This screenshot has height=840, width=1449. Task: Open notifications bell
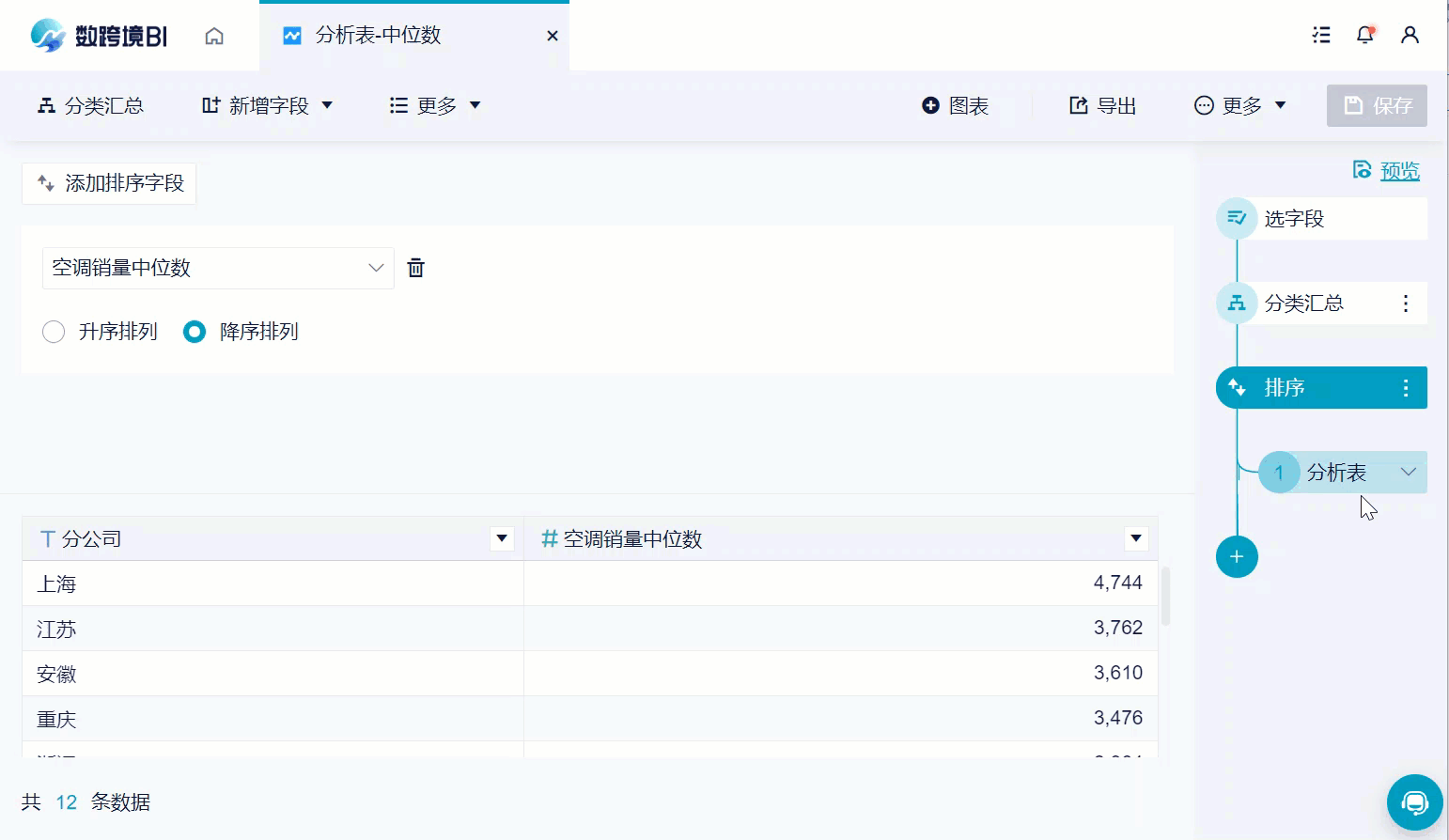point(1365,35)
